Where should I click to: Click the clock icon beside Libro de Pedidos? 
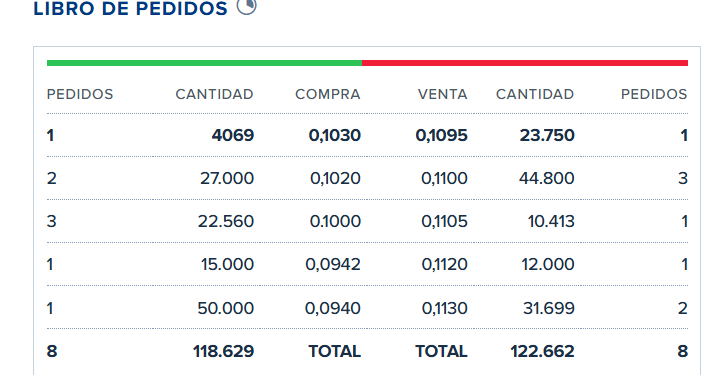[247, 6]
